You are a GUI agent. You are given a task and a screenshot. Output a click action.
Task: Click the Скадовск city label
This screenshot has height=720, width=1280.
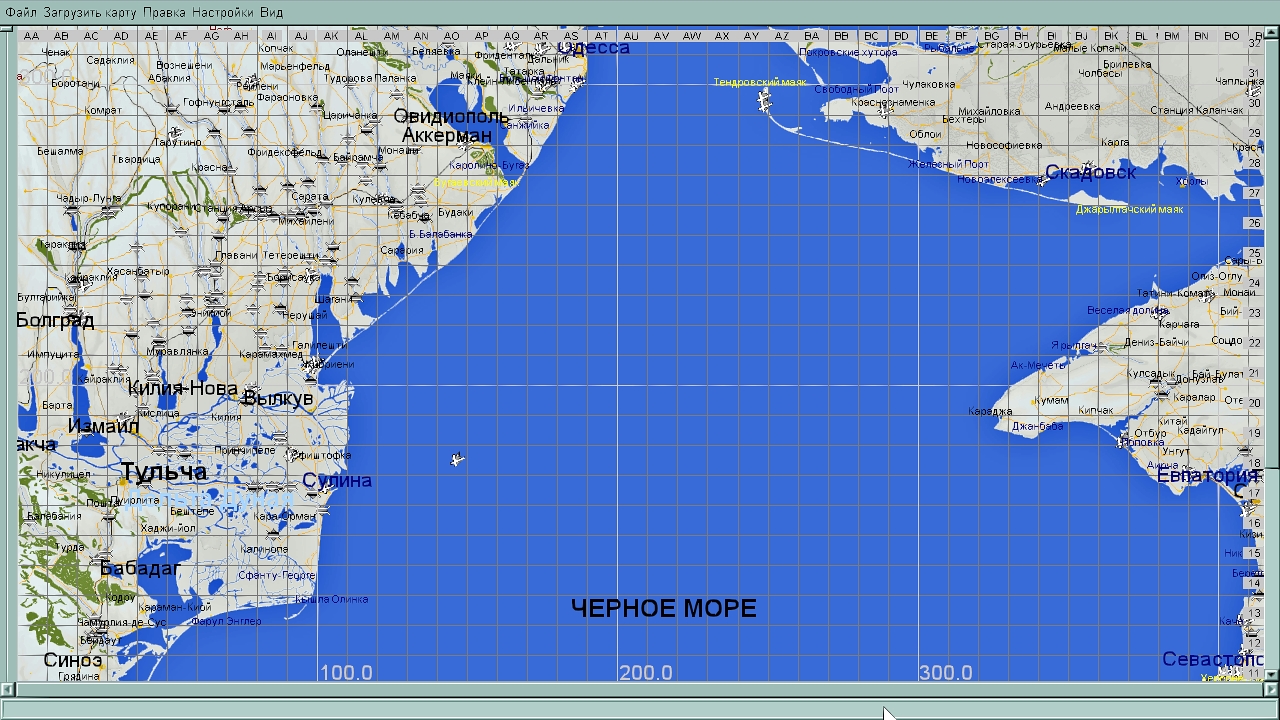point(1091,172)
